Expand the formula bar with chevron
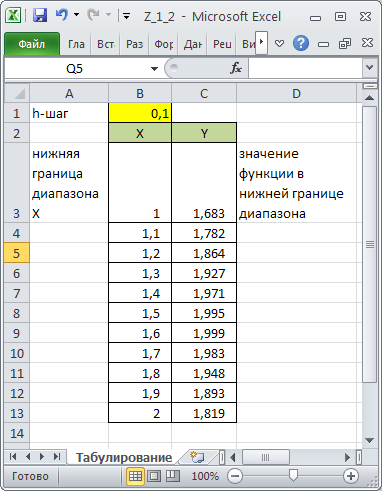Image resolution: width=382 pixels, height=491 pixels. pos(369,68)
